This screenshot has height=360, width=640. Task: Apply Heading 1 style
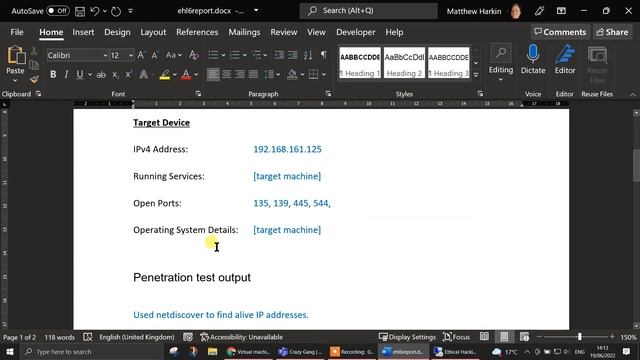[x=360, y=63]
